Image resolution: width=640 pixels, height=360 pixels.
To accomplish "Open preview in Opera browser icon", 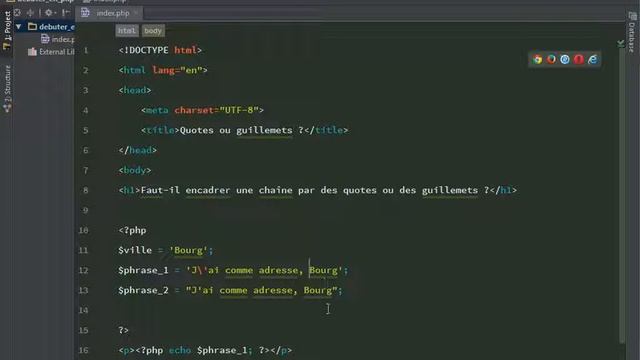I will click(x=579, y=59).
